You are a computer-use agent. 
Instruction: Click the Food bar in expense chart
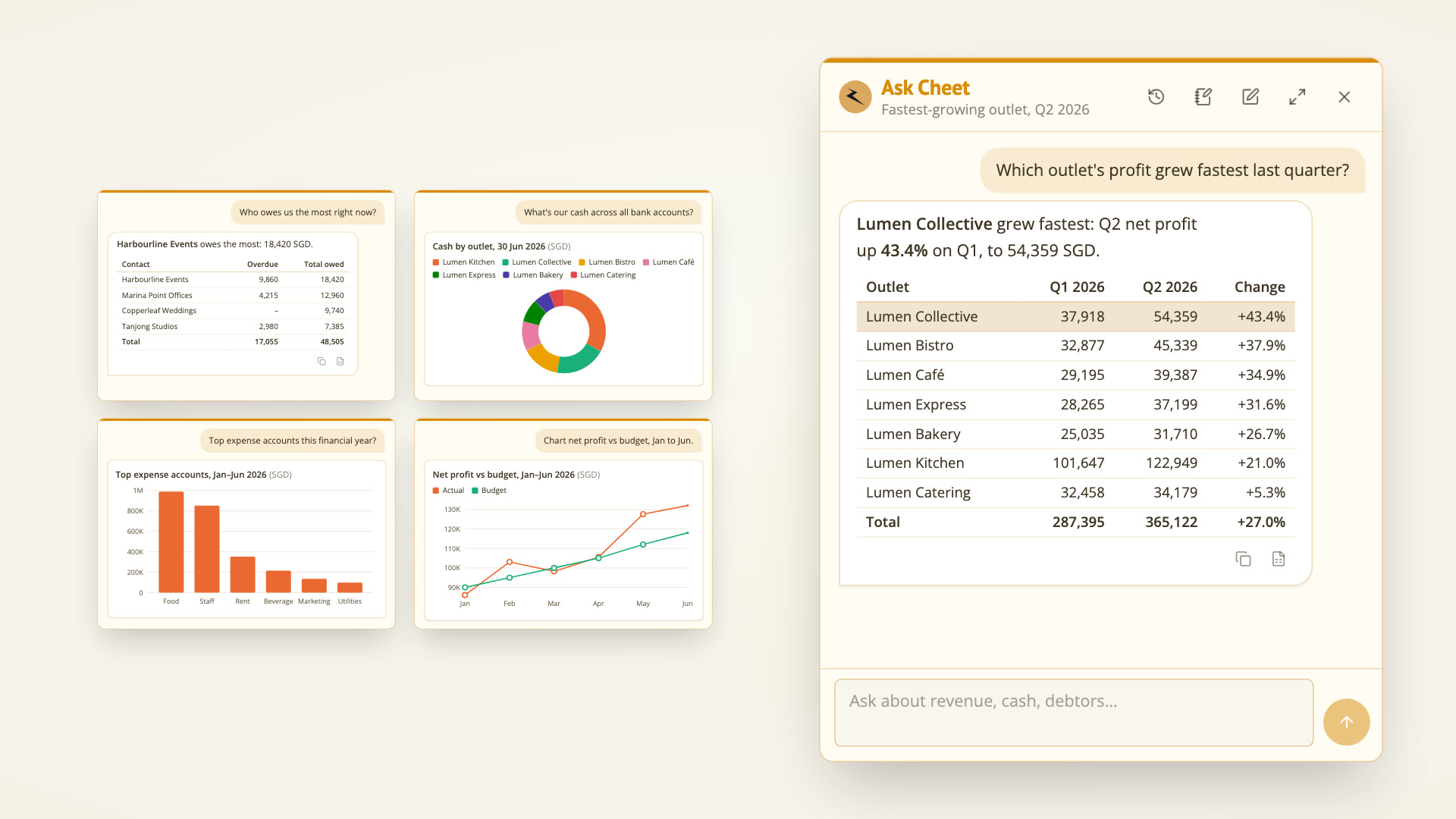tap(171, 541)
